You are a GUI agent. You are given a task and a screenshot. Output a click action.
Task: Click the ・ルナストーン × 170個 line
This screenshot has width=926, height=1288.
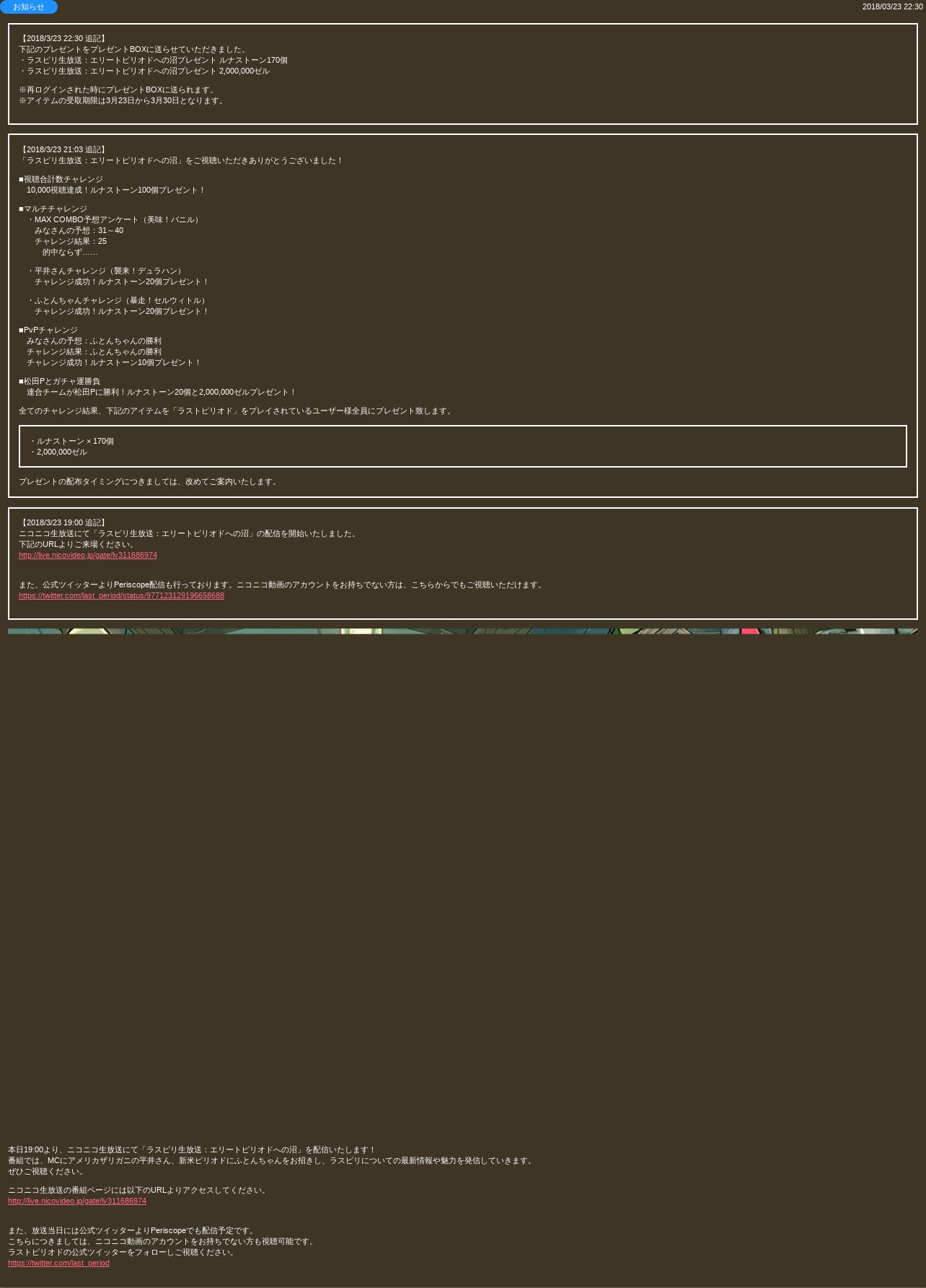coord(71,441)
